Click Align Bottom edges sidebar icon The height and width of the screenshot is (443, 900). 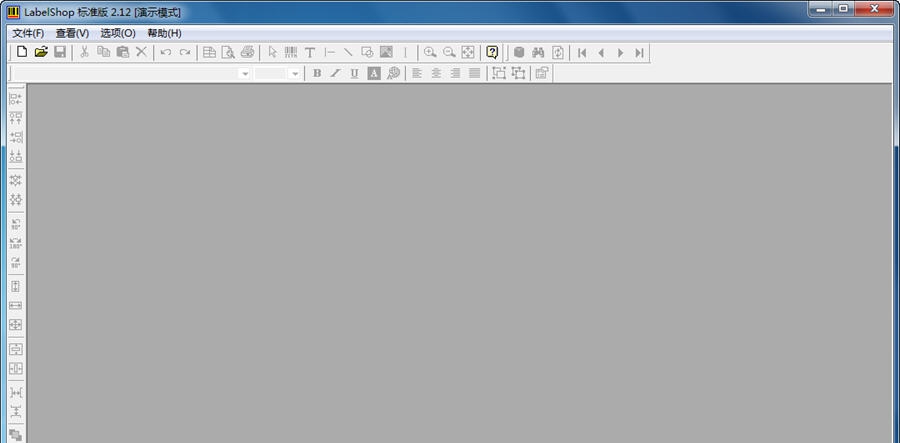tap(15, 156)
